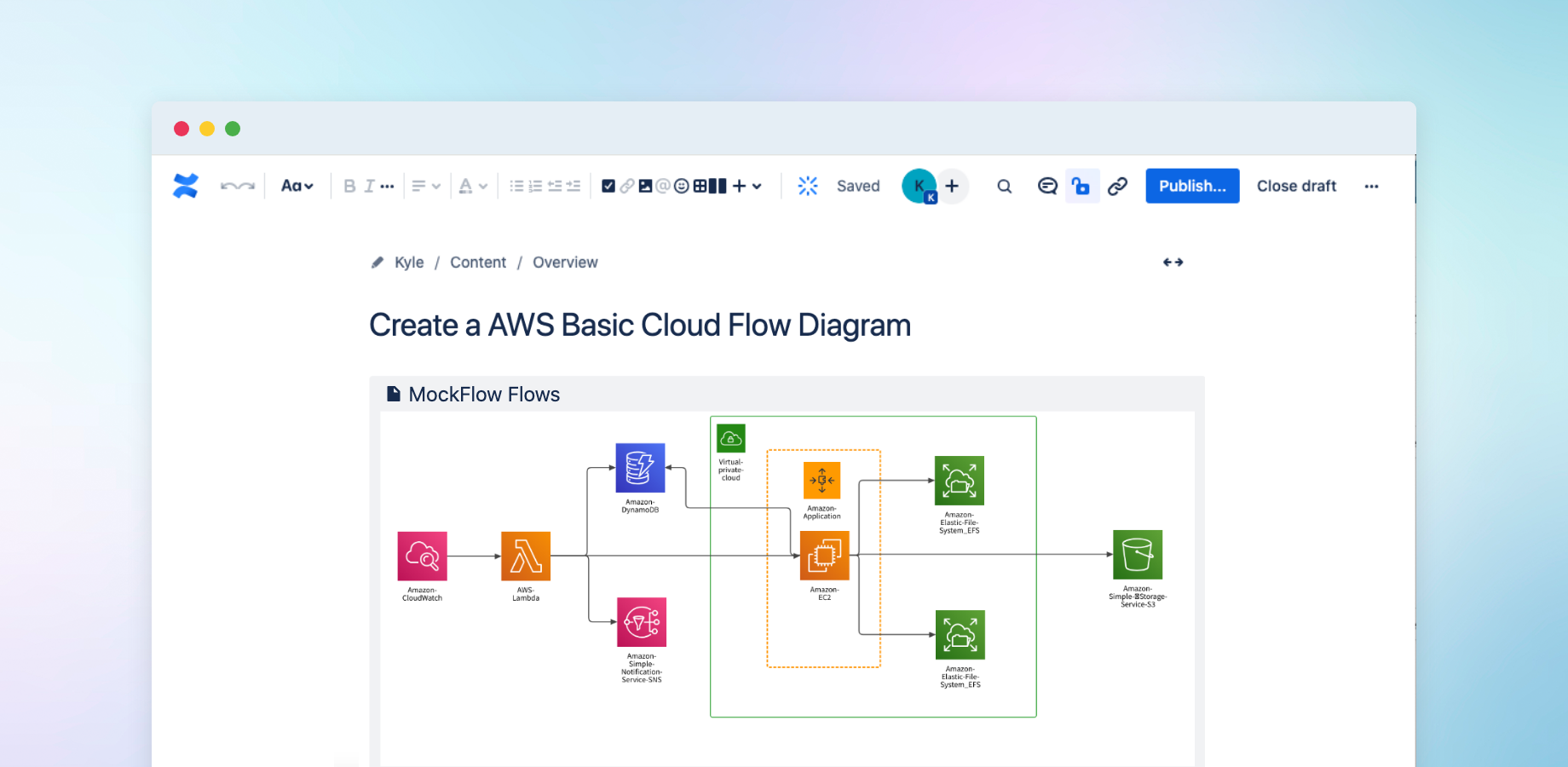
Task: Click Close draft
Action: click(x=1296, y=186)
